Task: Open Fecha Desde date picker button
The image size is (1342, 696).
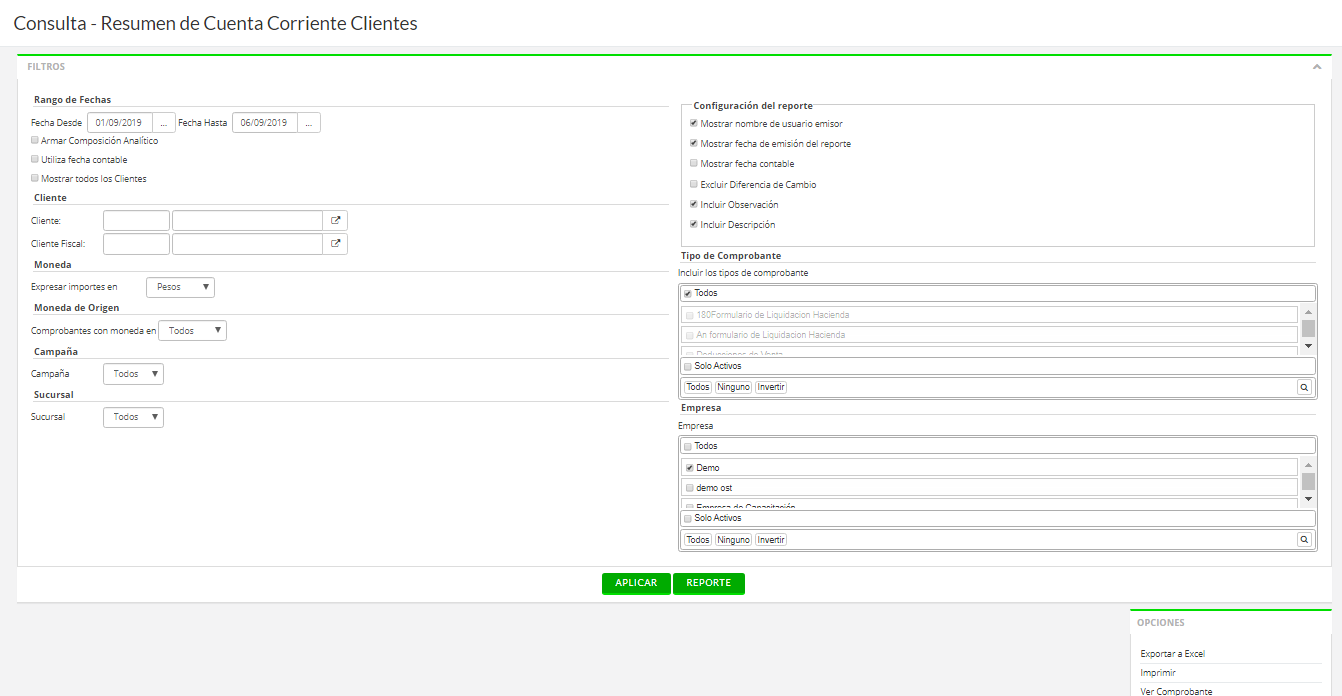Action: point(164,123)
